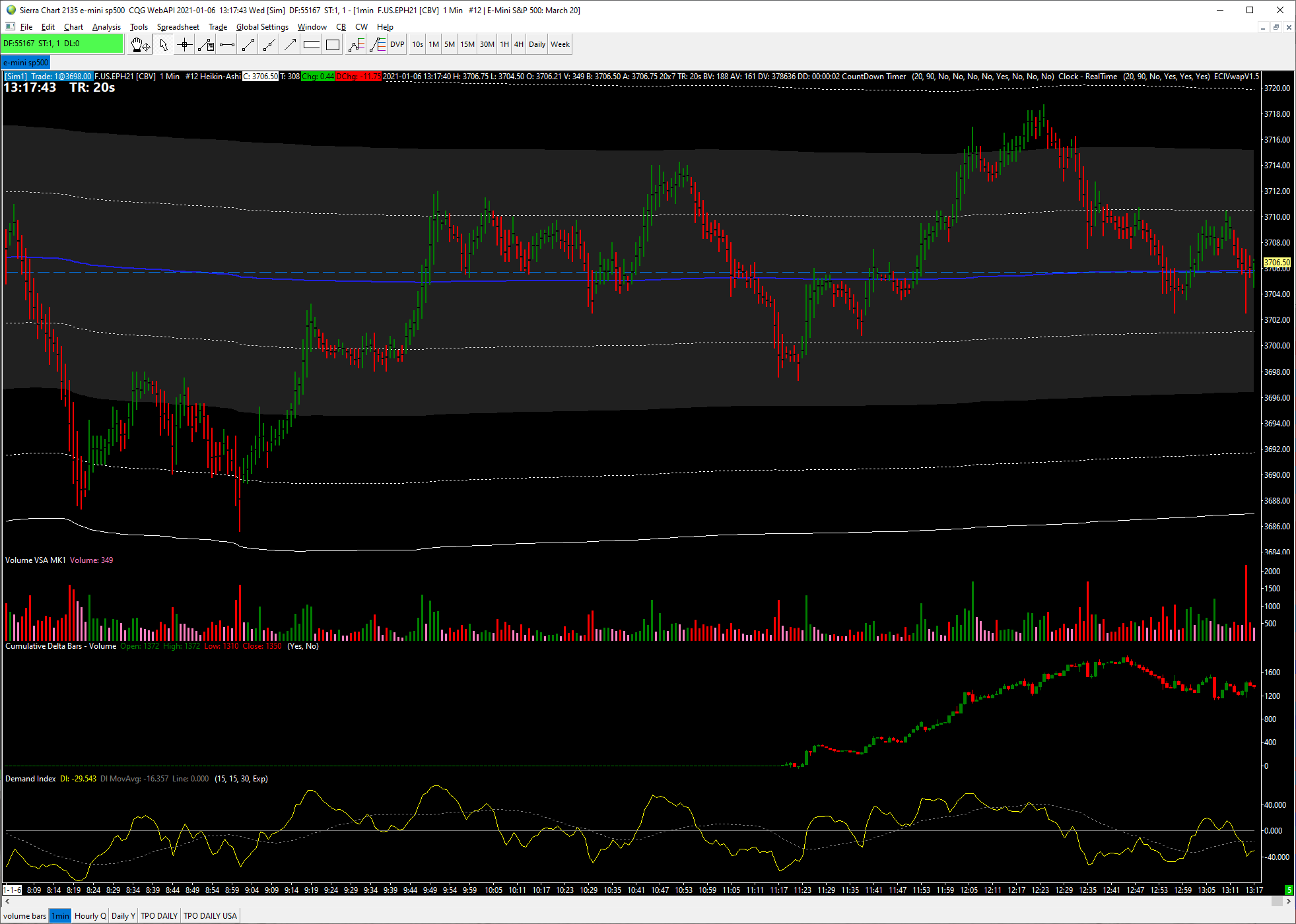Open the Help menu
The width and height of the screenshot is (1296, 924).
(x=385, y=27)
